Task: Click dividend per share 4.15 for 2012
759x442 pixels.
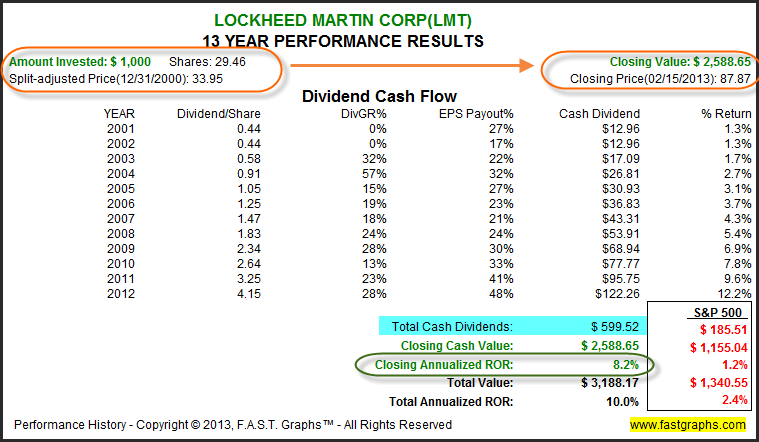Action: click(x=249, y=294)
